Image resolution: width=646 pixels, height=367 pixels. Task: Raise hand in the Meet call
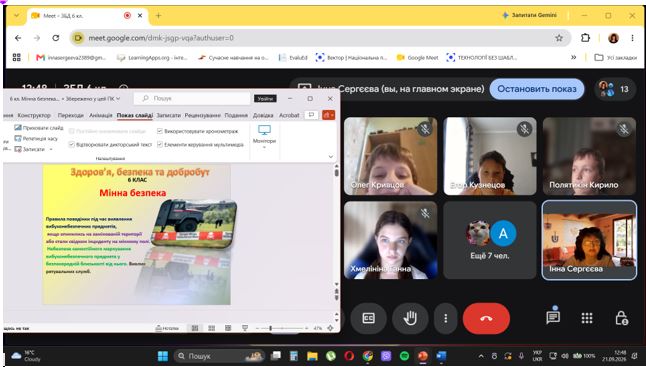410,318
